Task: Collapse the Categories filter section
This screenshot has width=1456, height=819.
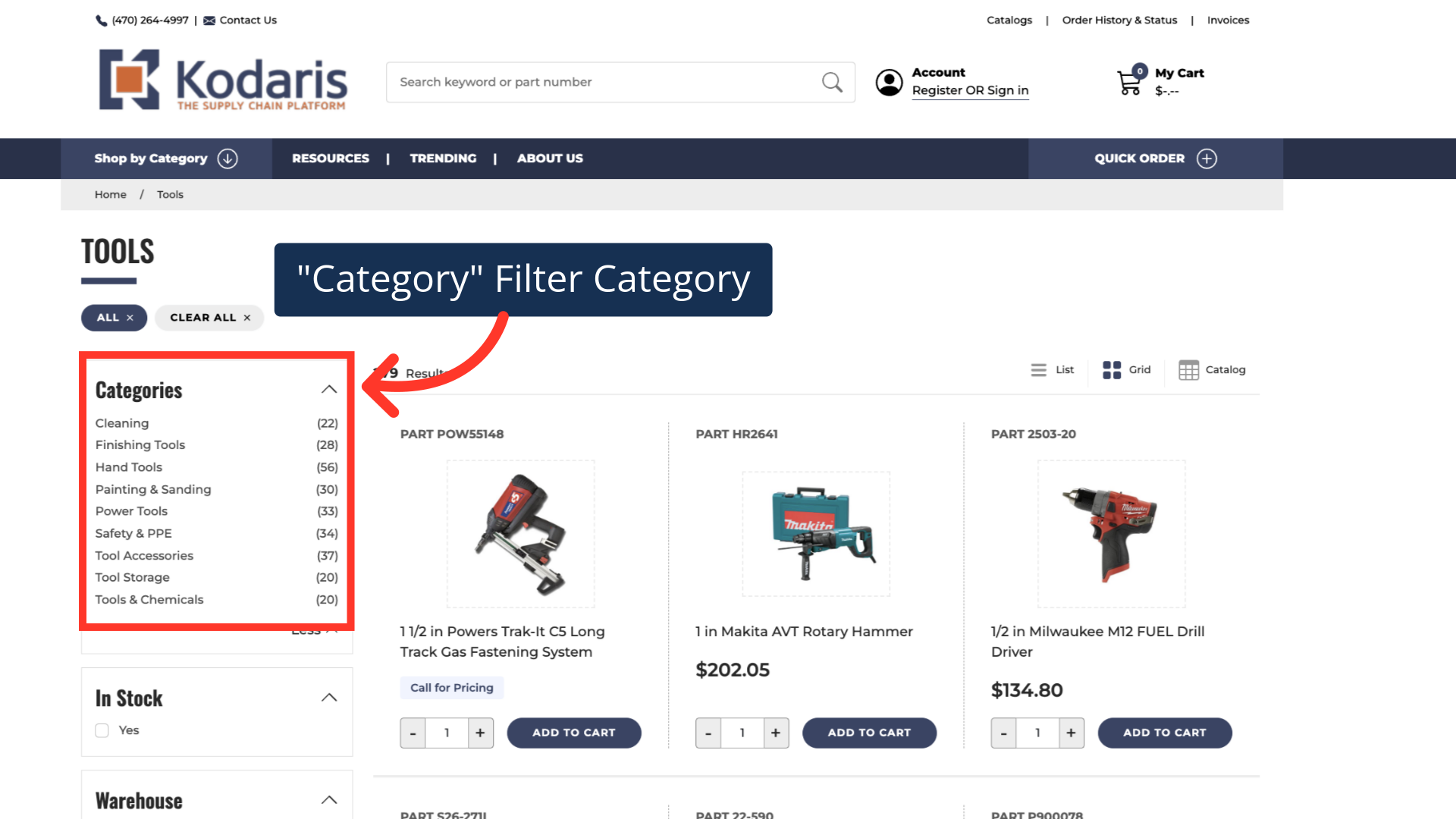Action: coord(329,389)
